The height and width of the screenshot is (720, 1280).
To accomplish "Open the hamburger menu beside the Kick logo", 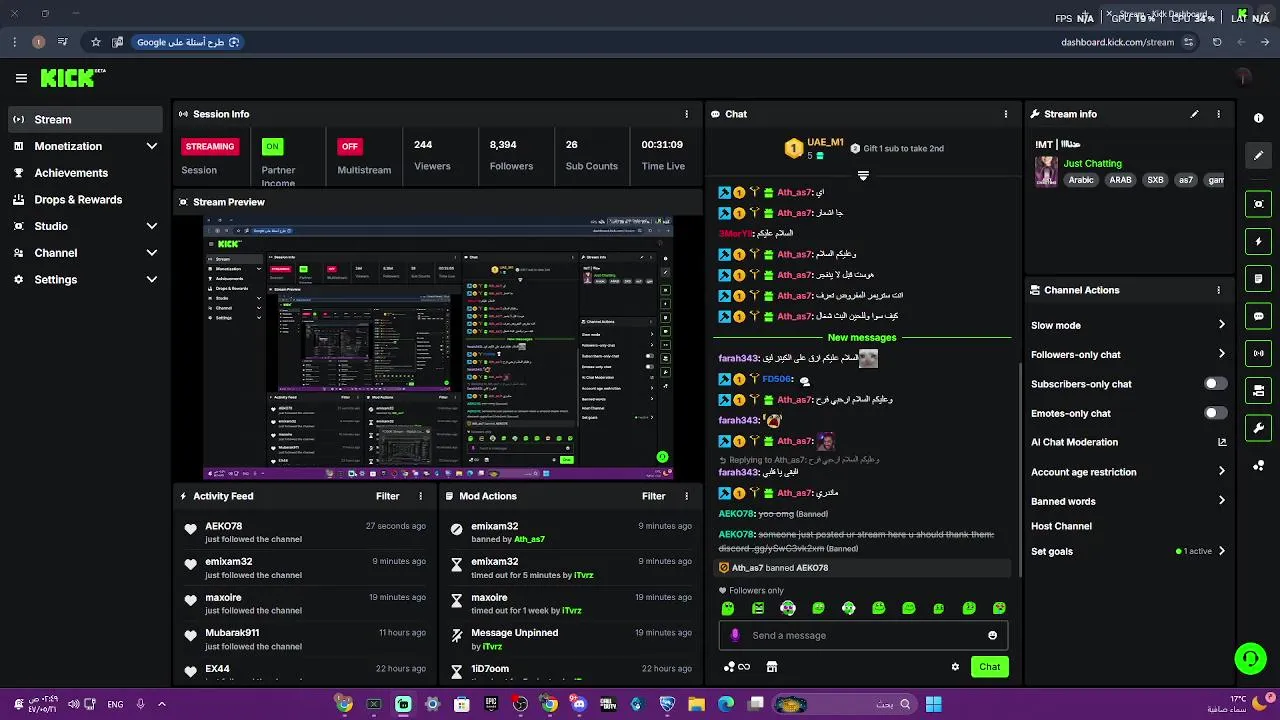I will point(21,78).
